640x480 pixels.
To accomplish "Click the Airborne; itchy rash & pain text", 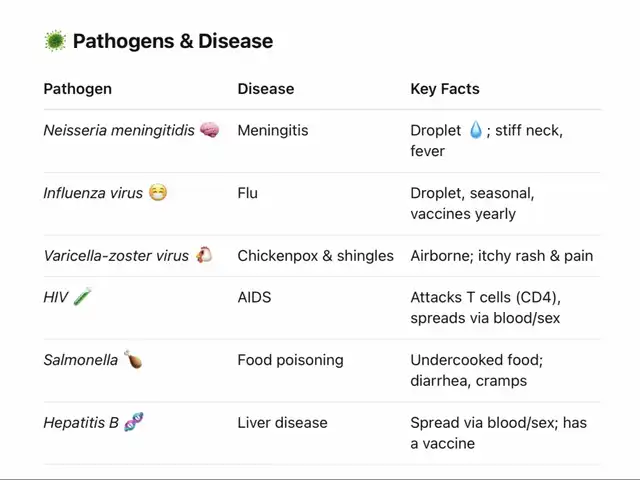I will (x=502, y=256).
